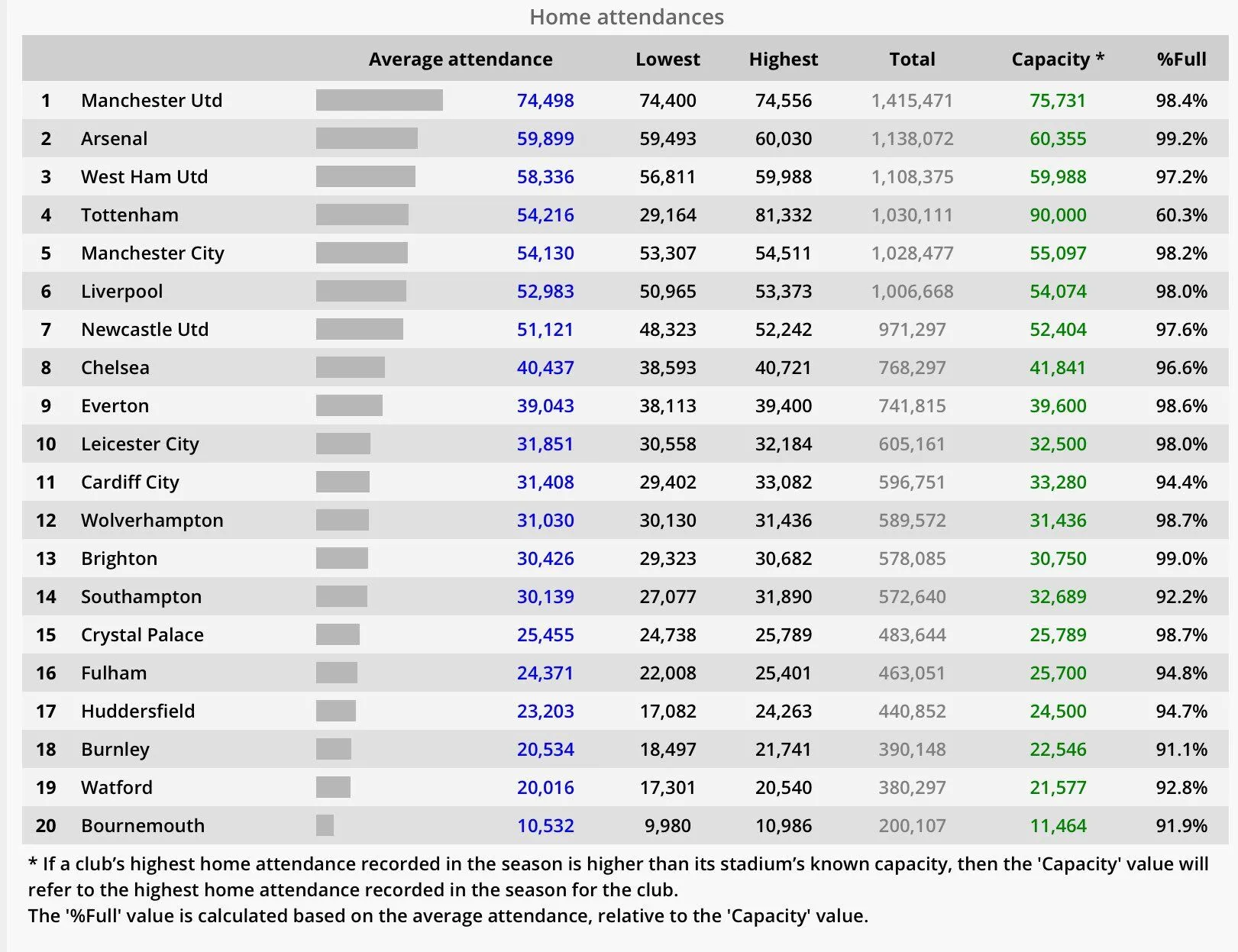Image resolution: width=1238 pixels, height=952 pixels.
Task: Sort by the Lowest column header
Action: pos(667,59)
